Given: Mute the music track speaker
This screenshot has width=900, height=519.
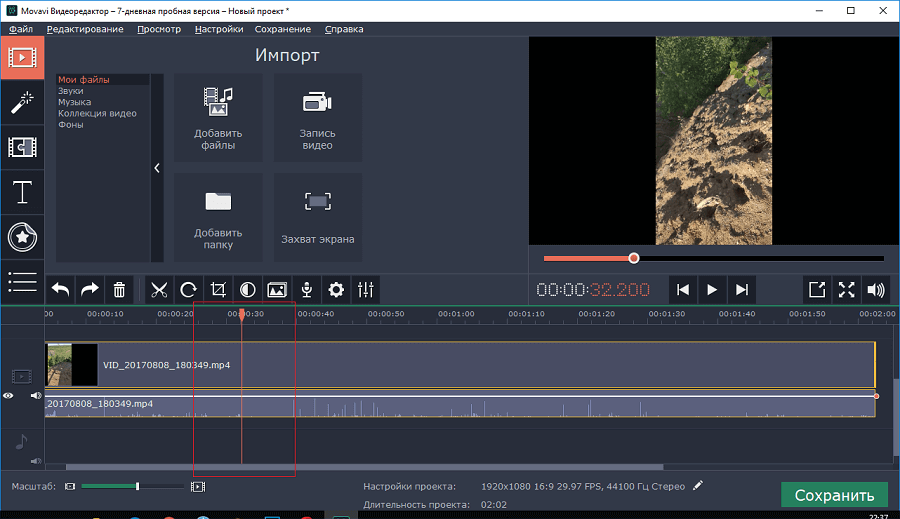Looking at the screenshot, I should [x=36, y=461].
